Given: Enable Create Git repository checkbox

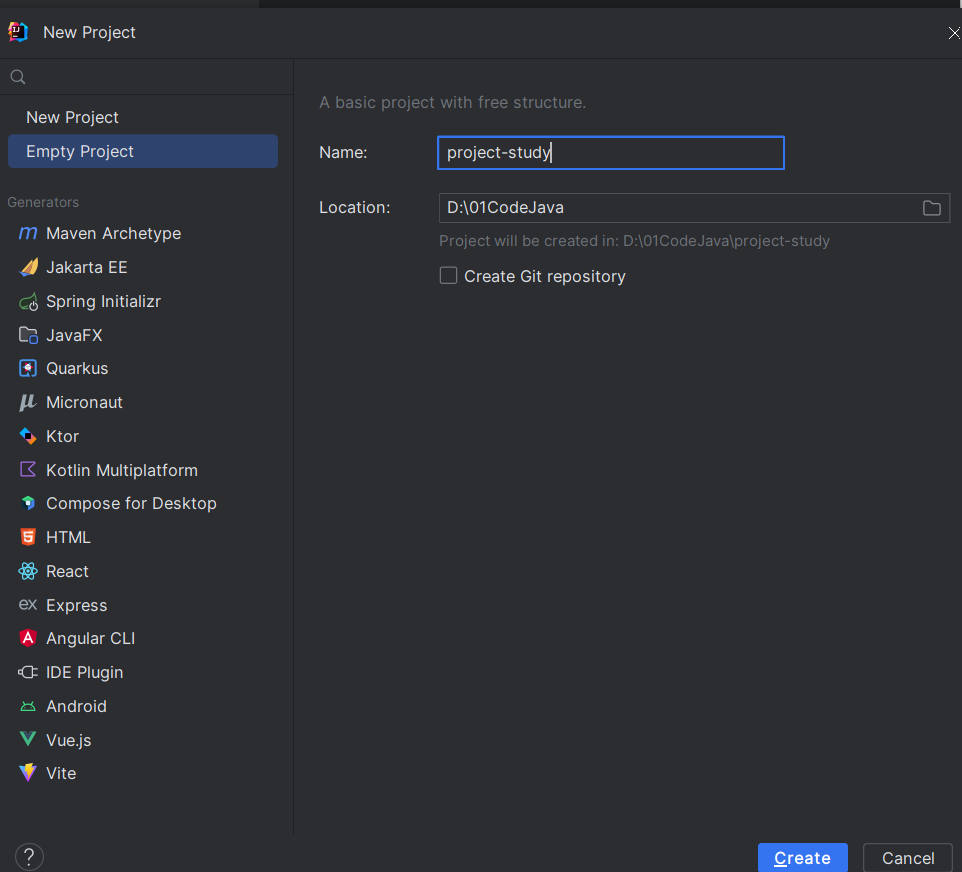Looking at the screenshot, I should 448,276.
